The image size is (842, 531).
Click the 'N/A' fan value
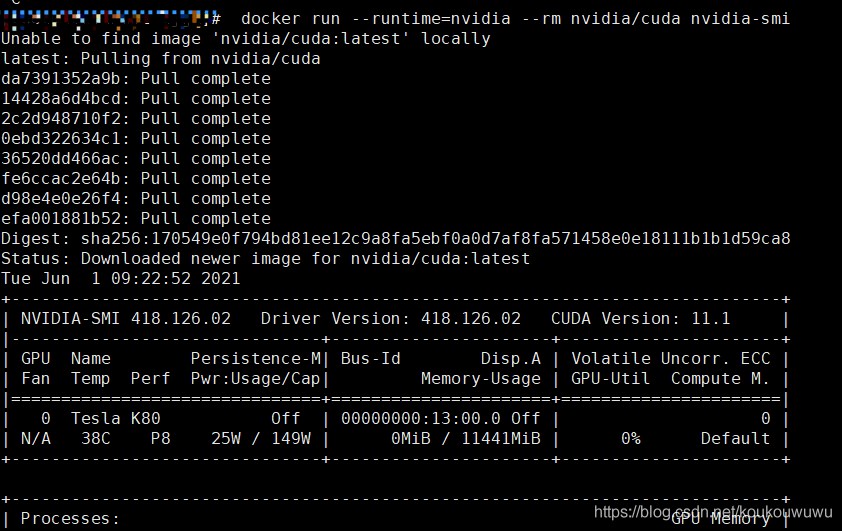click(36, 439)
